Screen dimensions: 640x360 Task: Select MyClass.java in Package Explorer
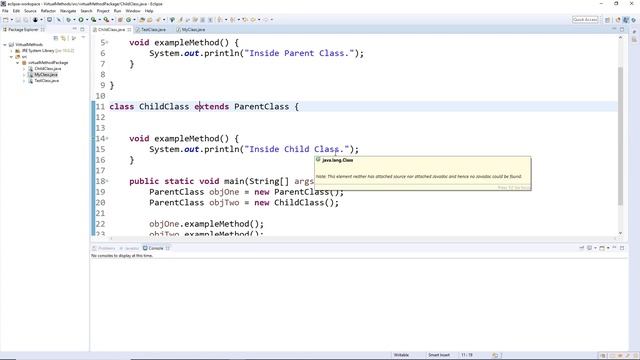(x=46, y=75)
